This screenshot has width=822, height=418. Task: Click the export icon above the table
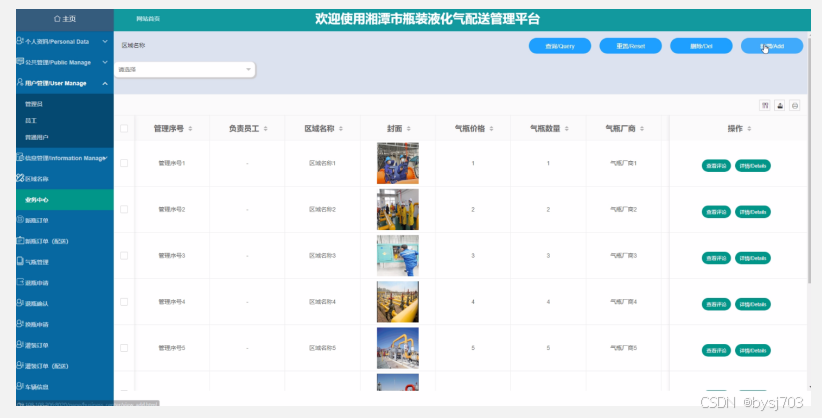780,105
